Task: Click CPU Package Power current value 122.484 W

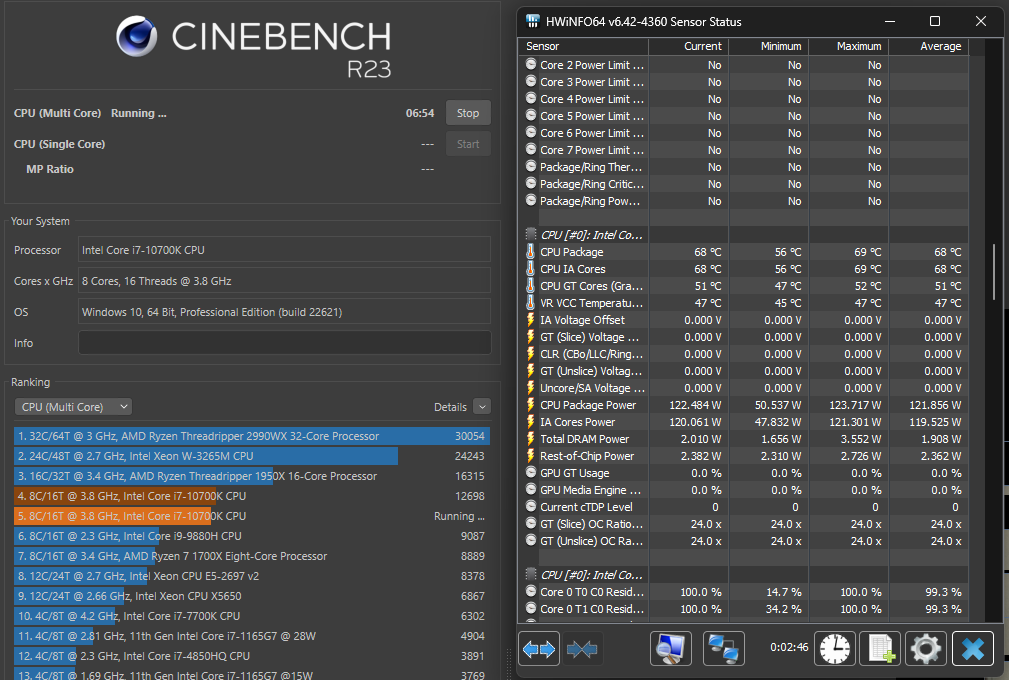Action: 695,405
